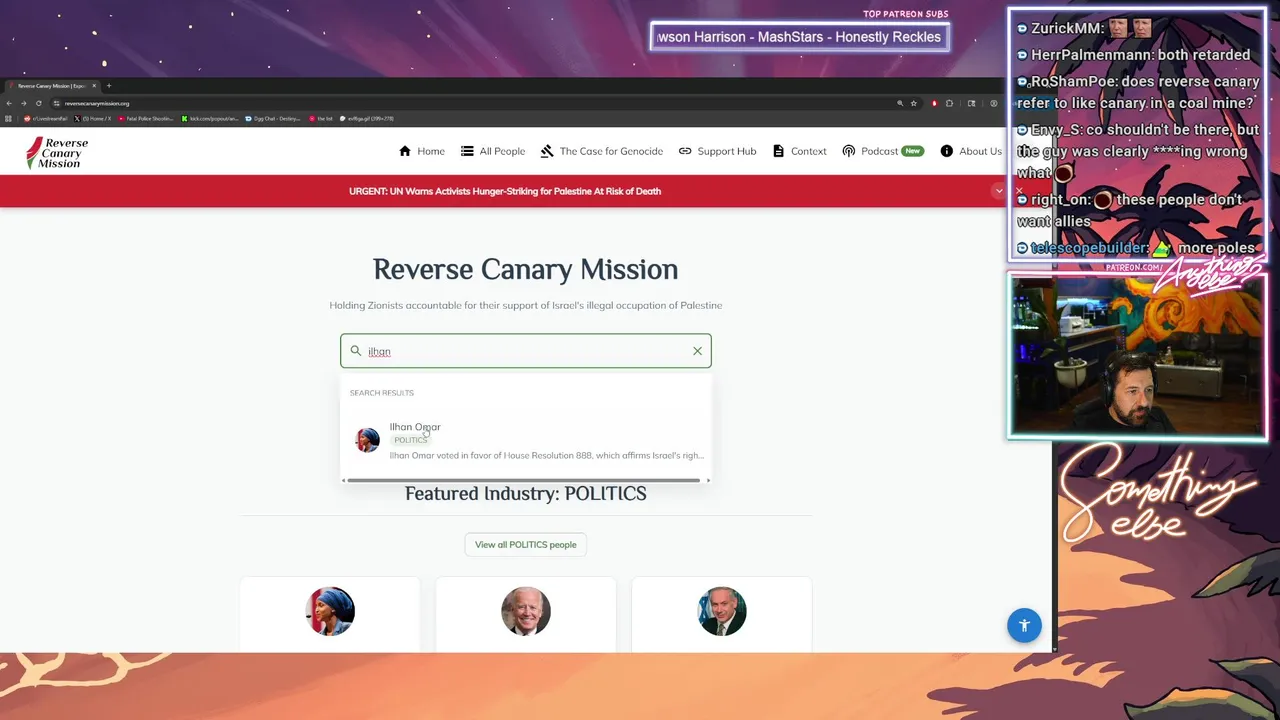Open a new browser tab

pyautogui.click(x=109, y=86)
